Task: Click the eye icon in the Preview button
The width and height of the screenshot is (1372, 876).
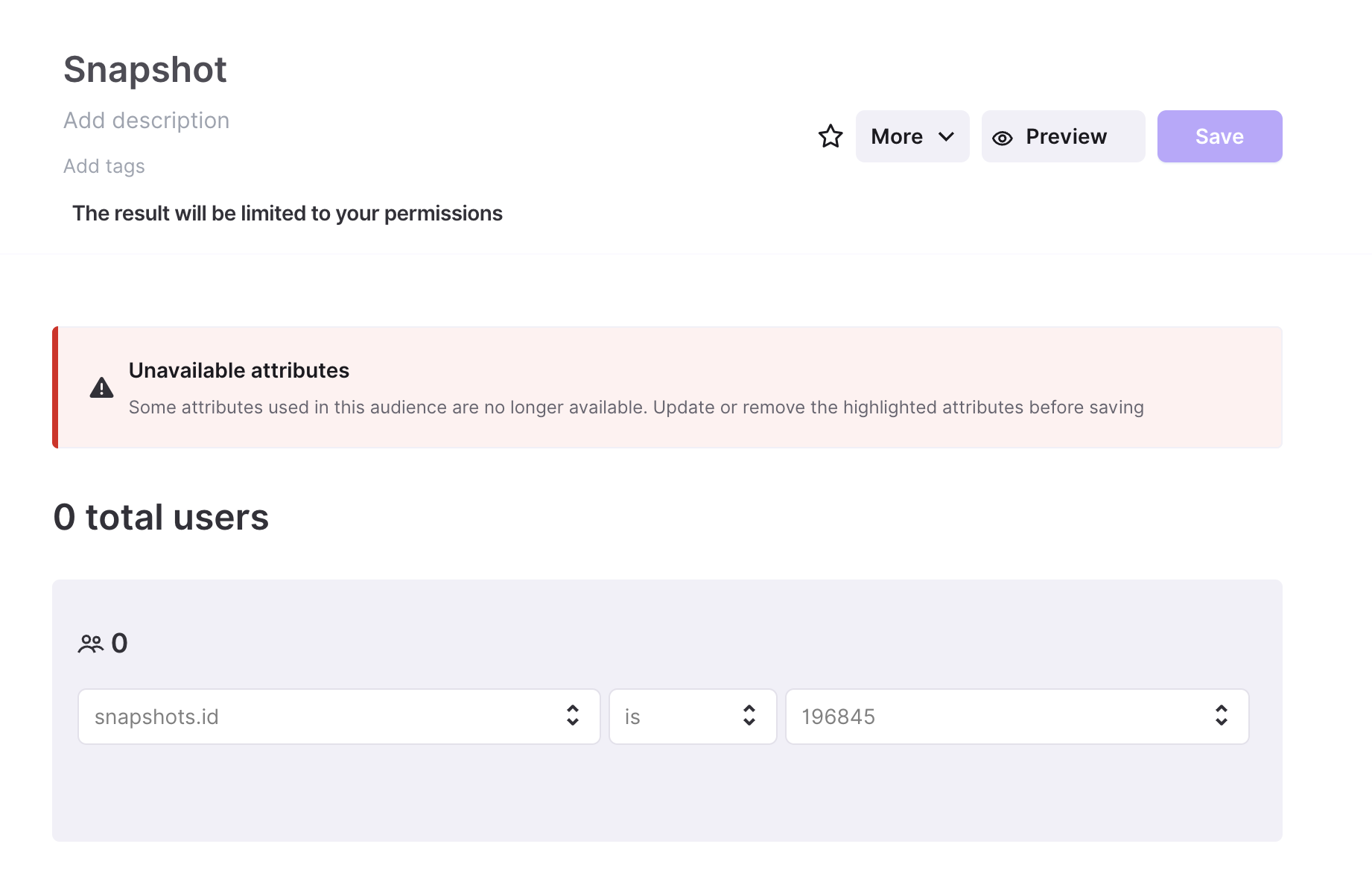Action: pos(1002,138)
